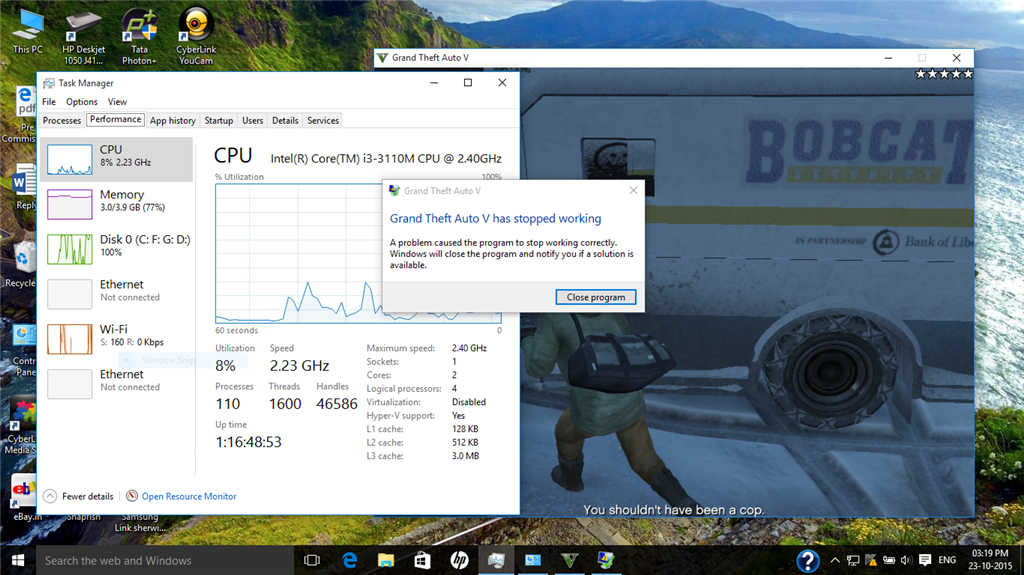Switch to the App history tab
Screen dimensions: 1024x575
(172, 120)
